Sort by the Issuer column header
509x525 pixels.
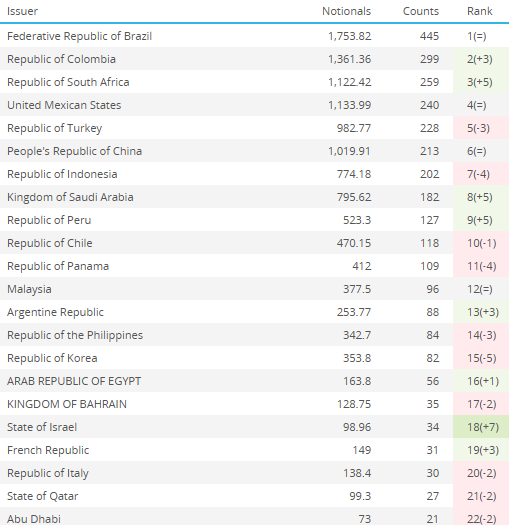(22, 11)
